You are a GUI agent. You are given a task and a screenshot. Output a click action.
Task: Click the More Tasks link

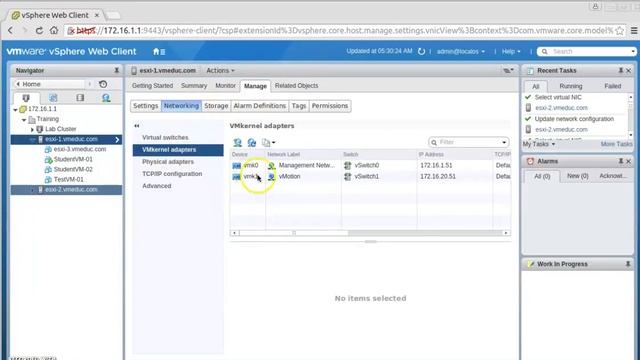[x=616, y=144]
